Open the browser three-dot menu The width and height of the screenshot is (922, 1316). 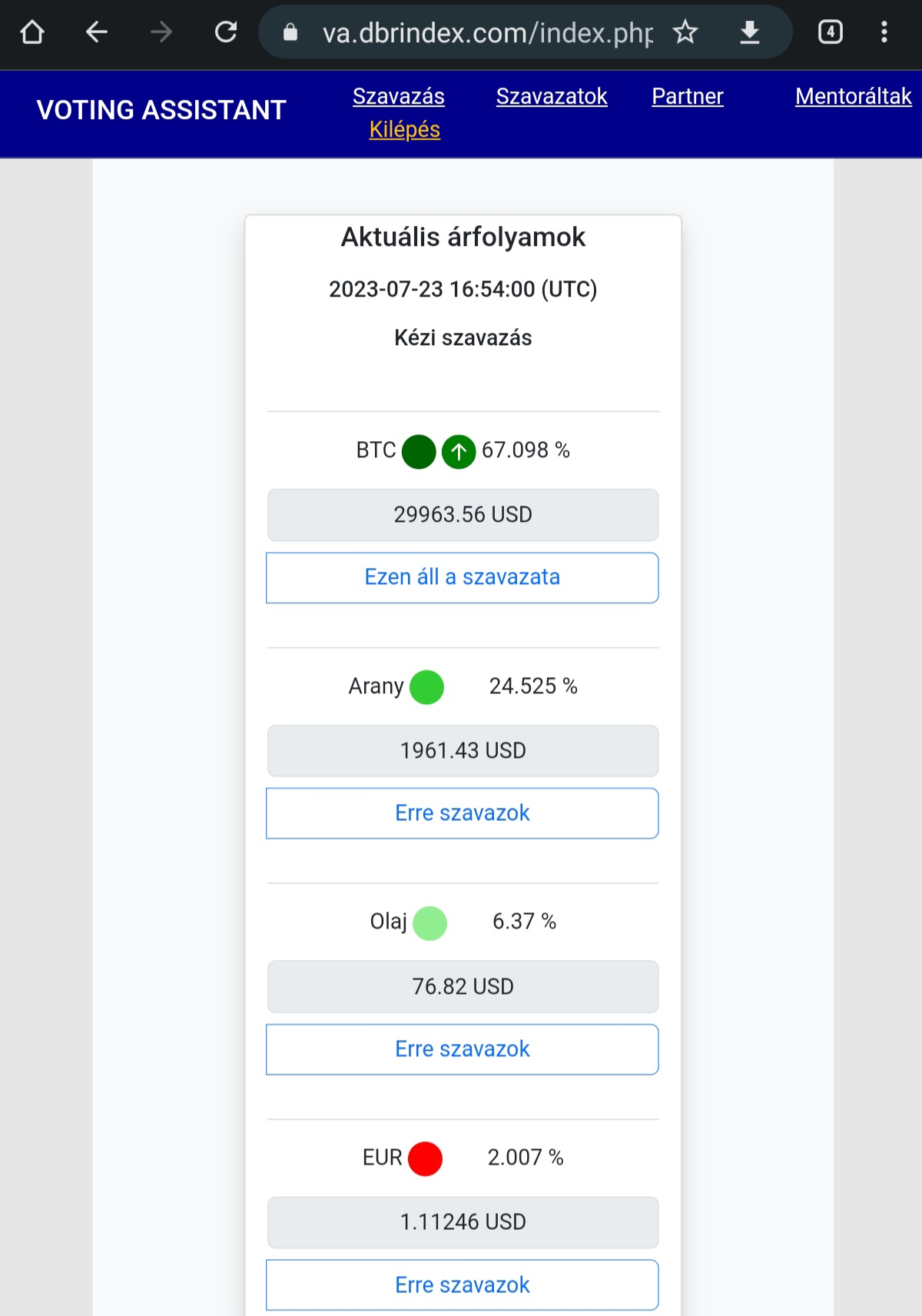[x=884, y=32]
